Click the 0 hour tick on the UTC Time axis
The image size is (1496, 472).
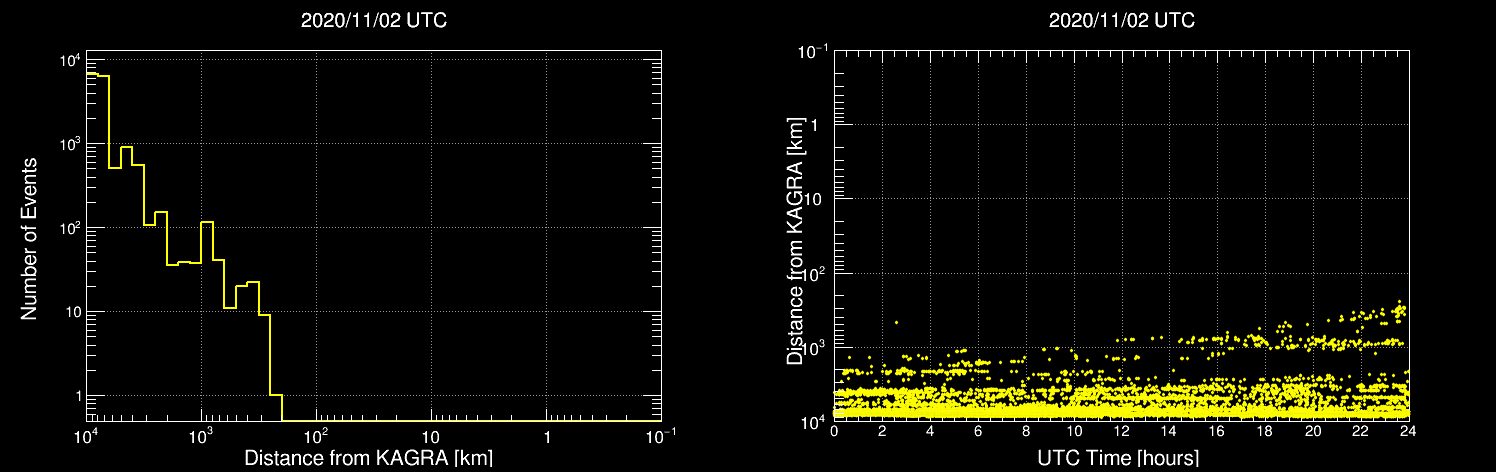pyautogui.click(x=834, y=431)
